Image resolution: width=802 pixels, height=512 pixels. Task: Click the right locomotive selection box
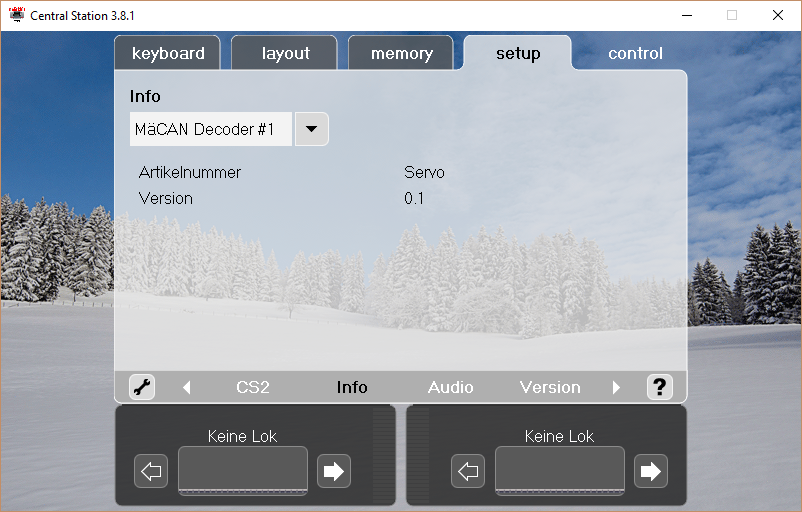(560, 471)
